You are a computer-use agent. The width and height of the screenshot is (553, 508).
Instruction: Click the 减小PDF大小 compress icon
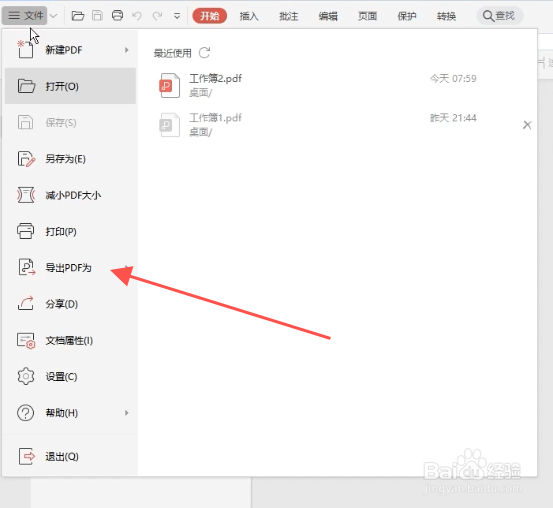tap(26, 195)
